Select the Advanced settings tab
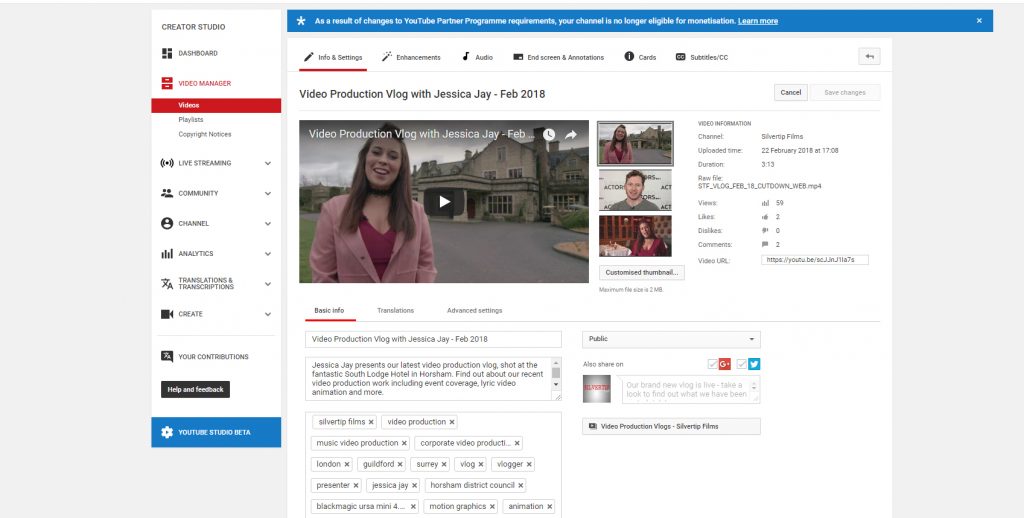Viewport: 1024px width, 518px height. click(x=474, y=311)
